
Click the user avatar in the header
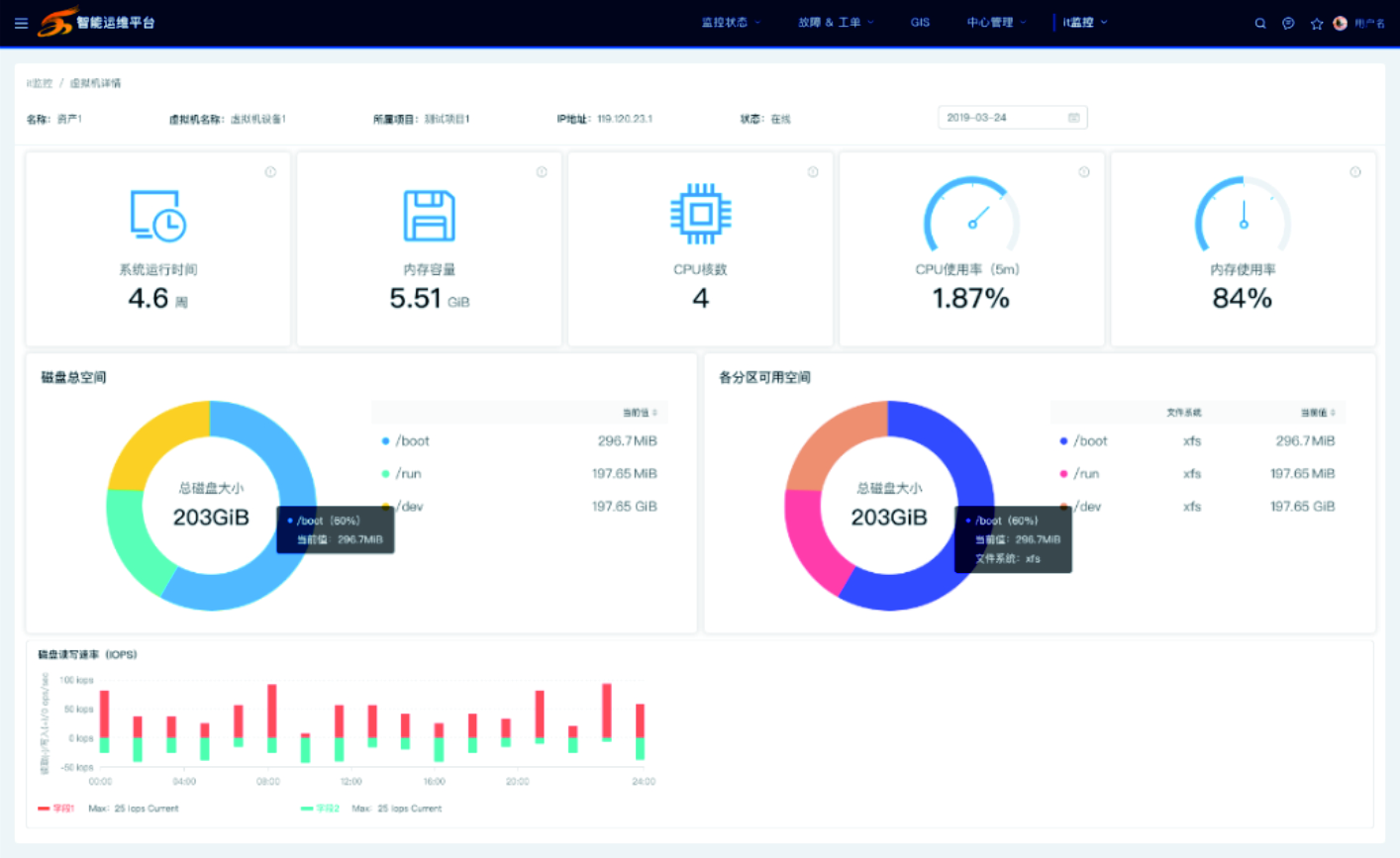click(x=1341, y=24)
